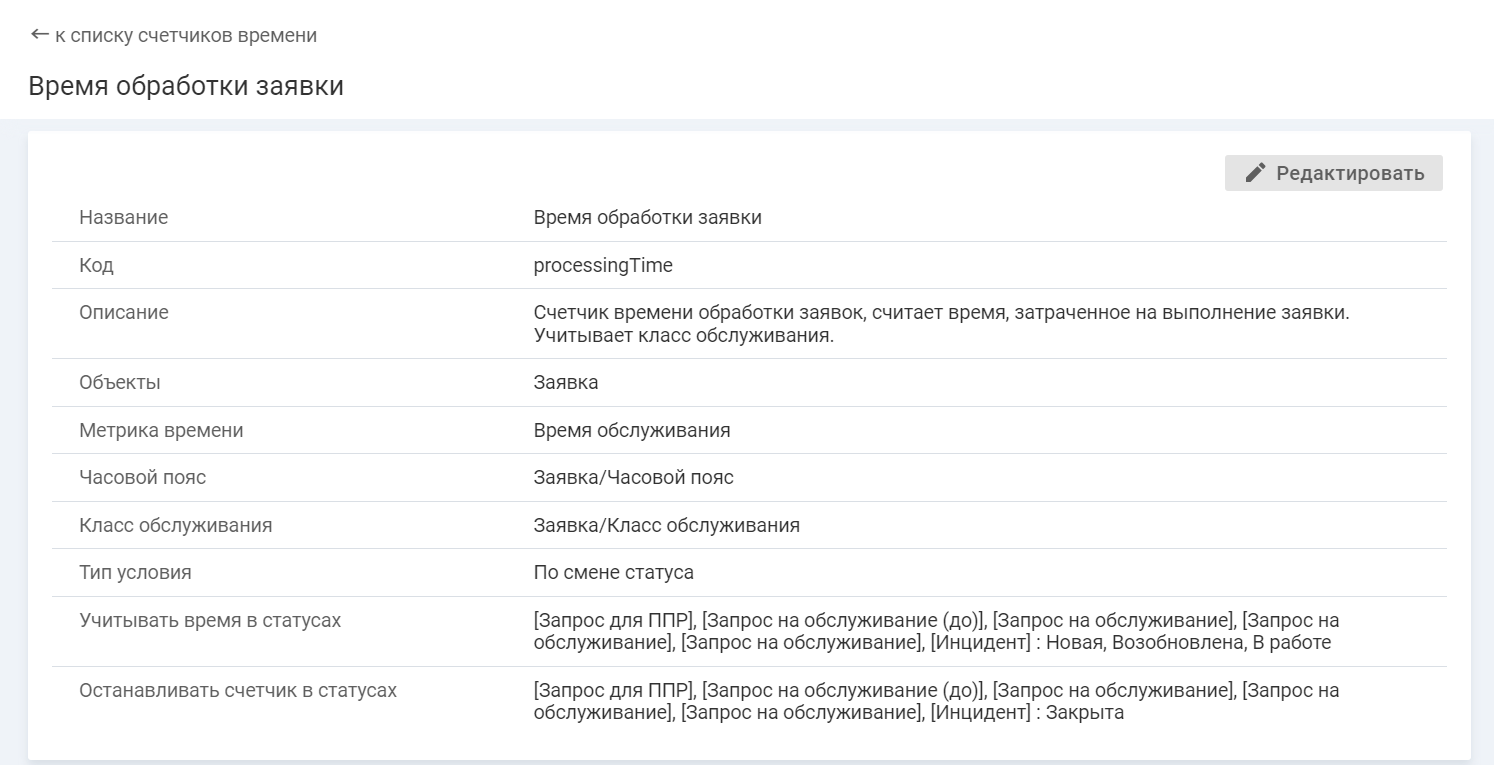Click the «Метрика времени» label
The image size is (1494, 765).
pos(161,430)
